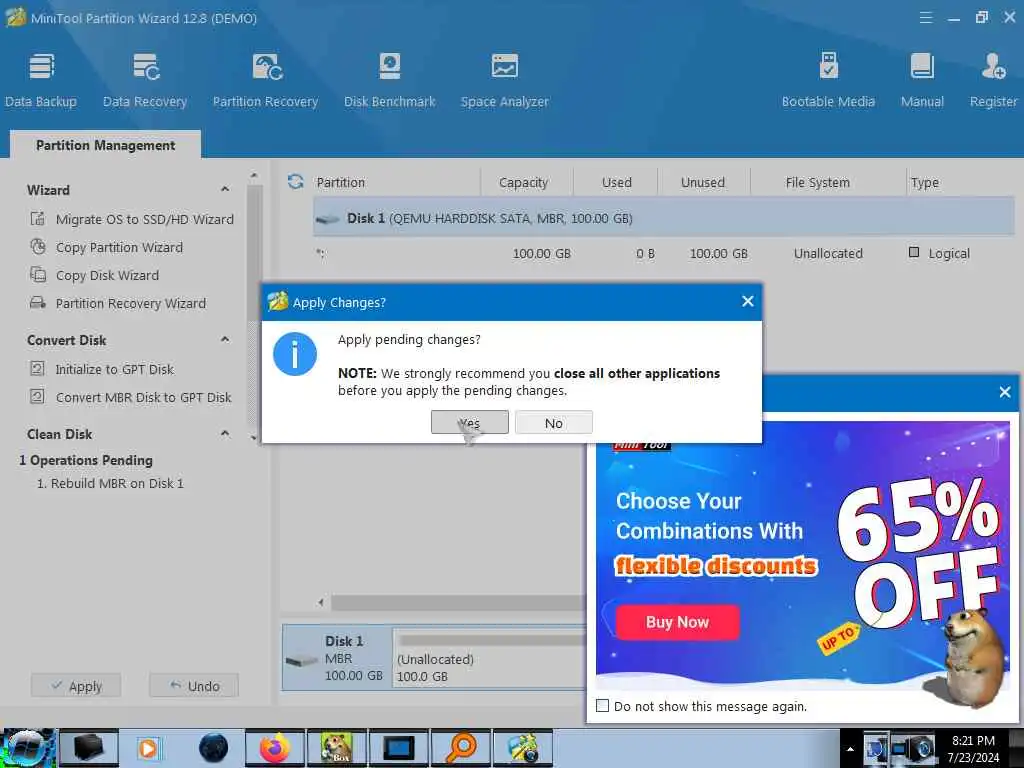1024x768 pixels.
Task: Select Disk 1 row in partition list
Action: tap(663, 218)
